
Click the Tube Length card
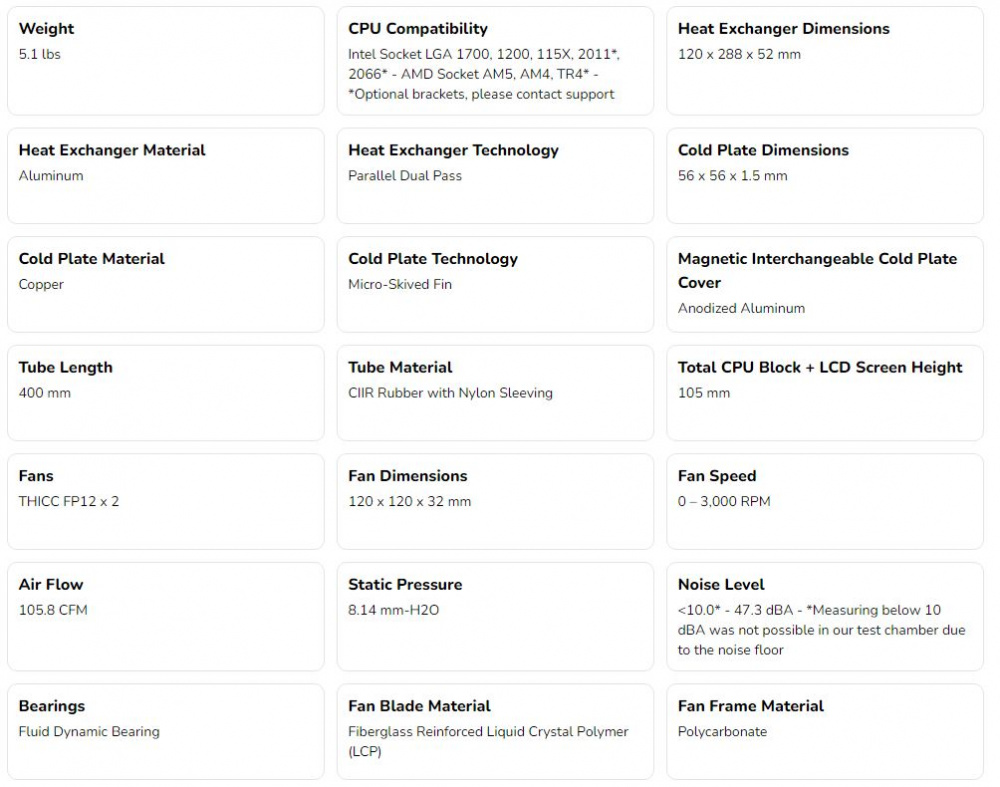[x=166, y=393]
